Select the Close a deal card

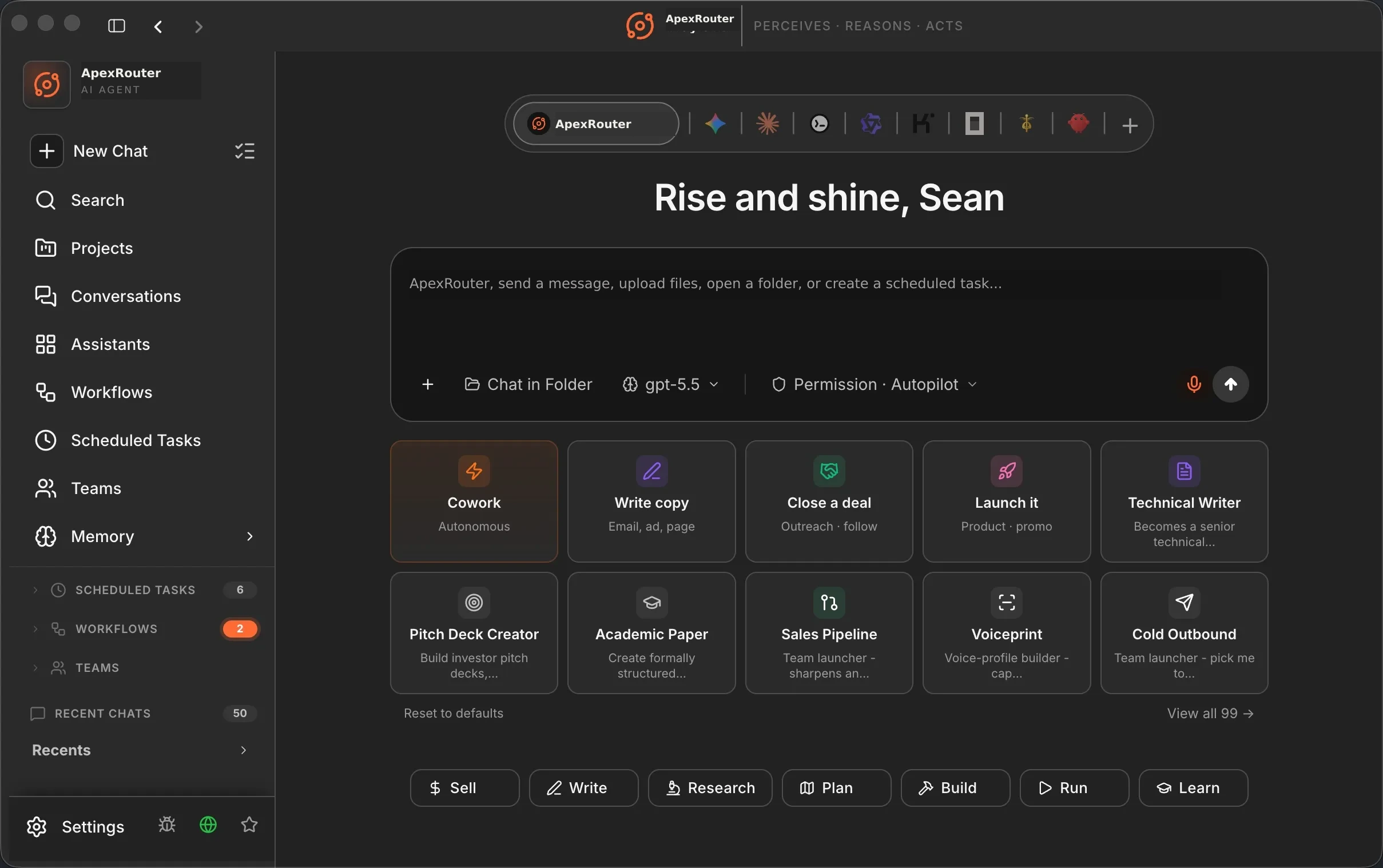[x=828, y=501]
